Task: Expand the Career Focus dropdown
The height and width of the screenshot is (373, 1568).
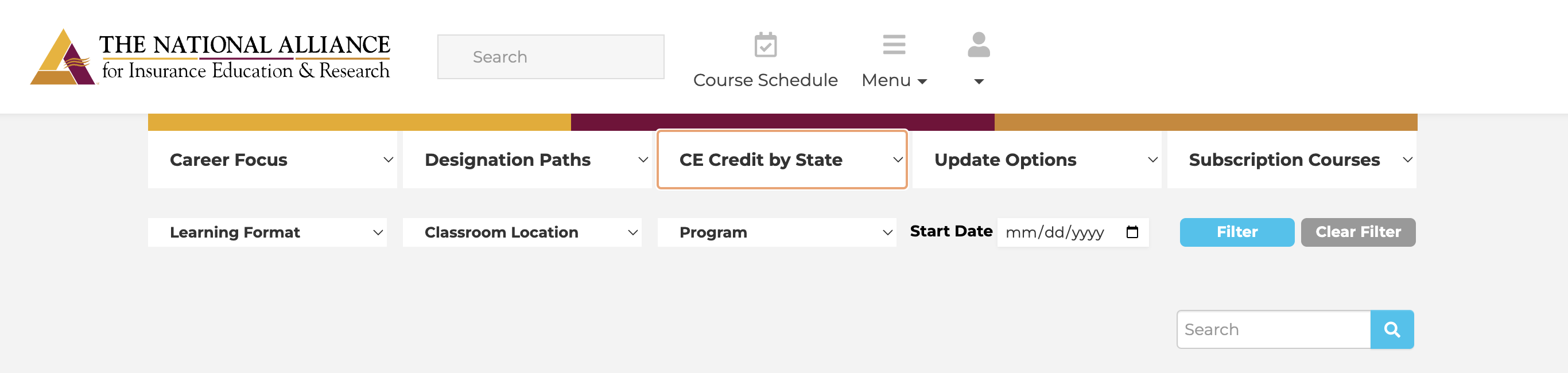Action: pyautogui.click(x=272, y=160)
